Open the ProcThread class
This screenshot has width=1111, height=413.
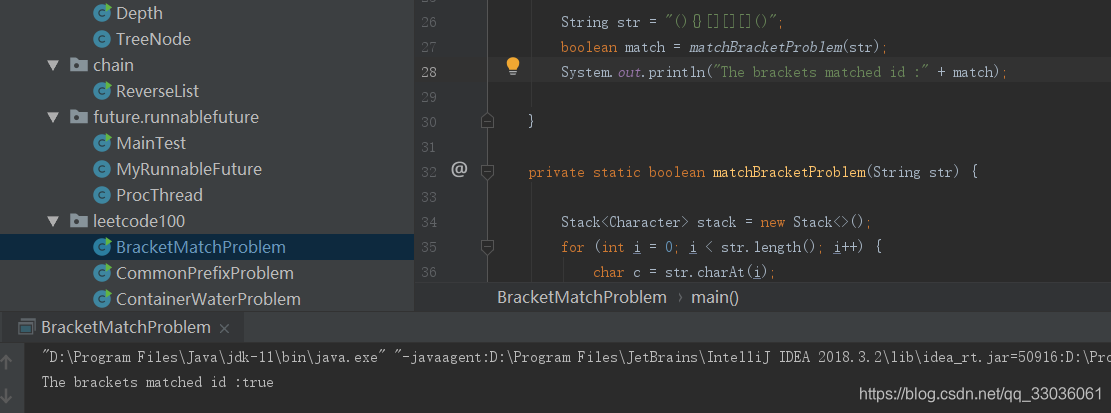(159, 195)
